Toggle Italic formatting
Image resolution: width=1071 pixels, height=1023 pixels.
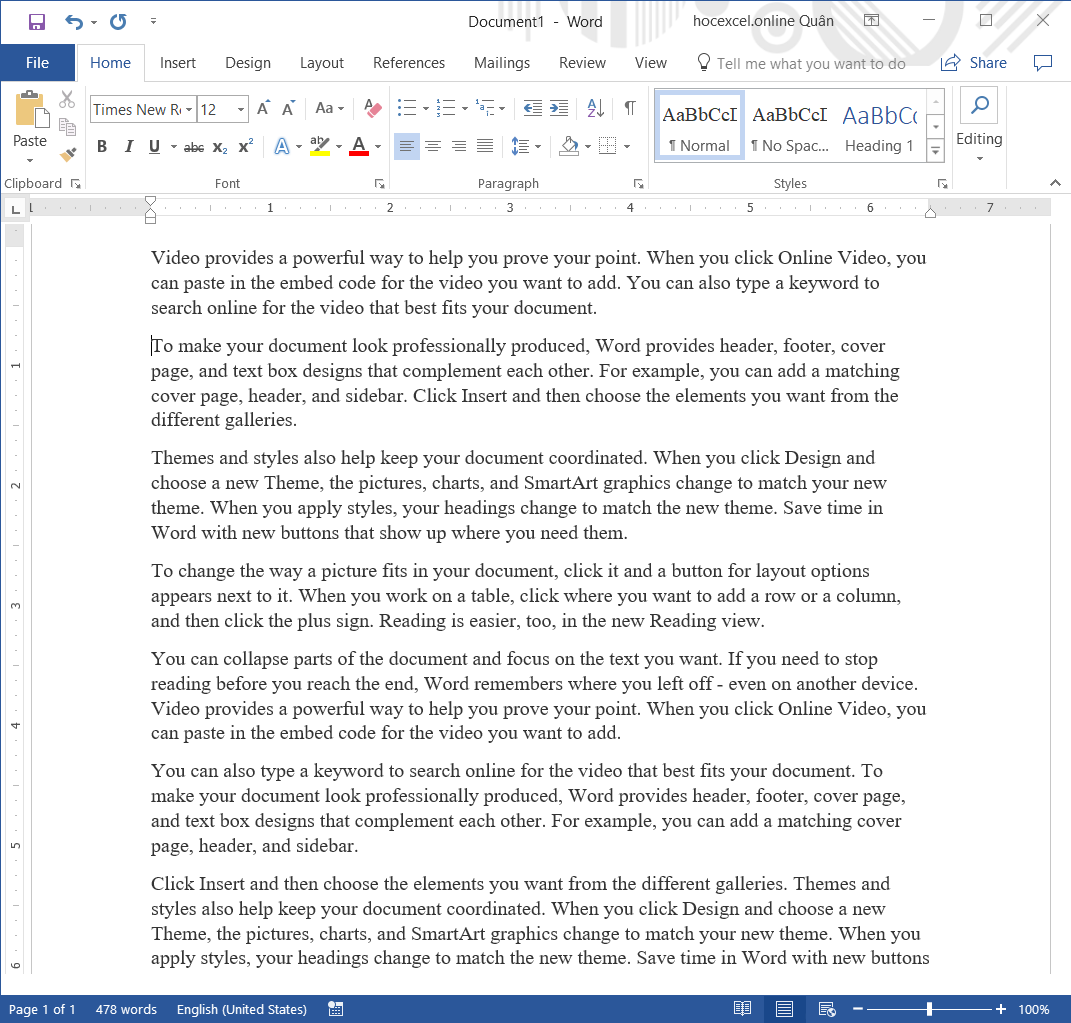pos(128,147)
